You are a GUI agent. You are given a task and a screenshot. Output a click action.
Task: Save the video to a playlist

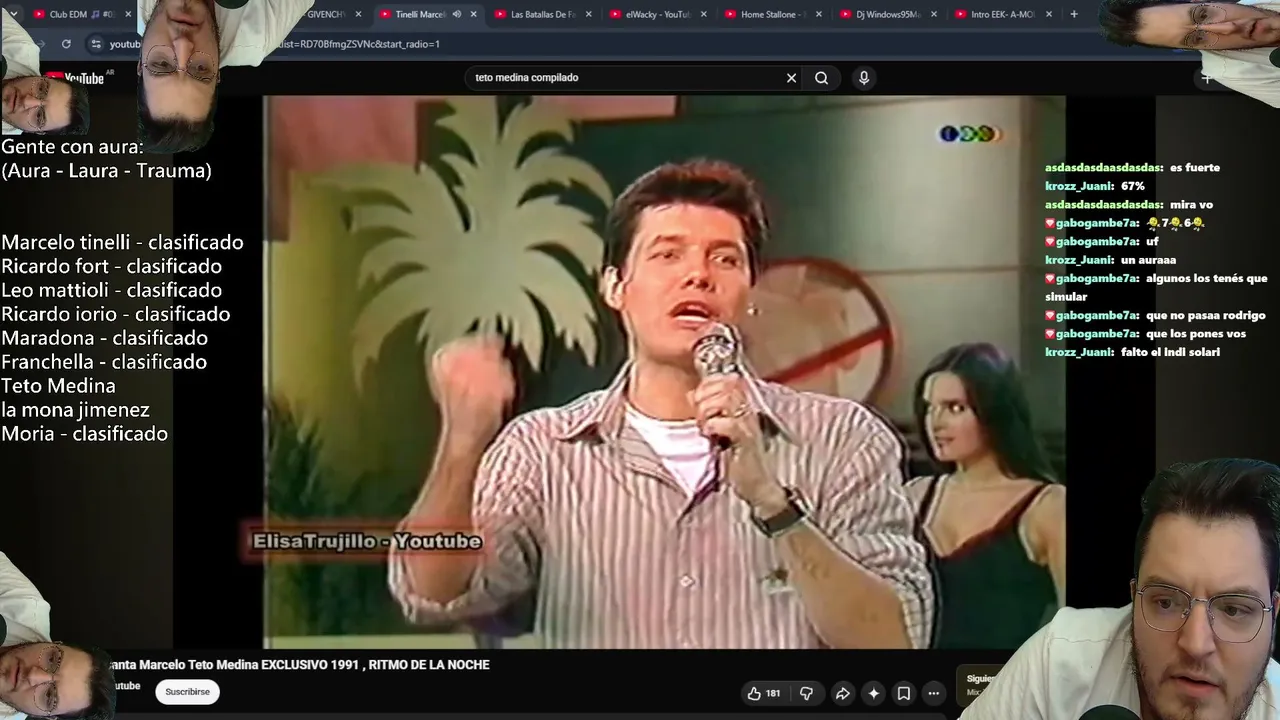pos(903,693)
